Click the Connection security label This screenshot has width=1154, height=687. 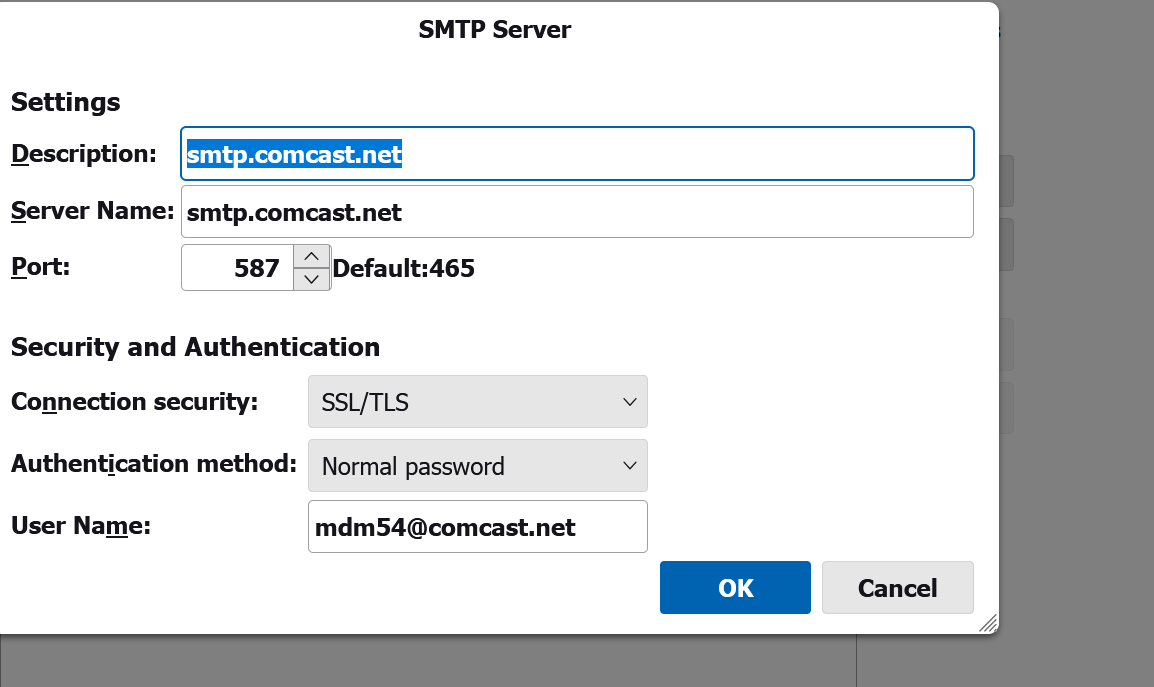[x=134, y=402]
